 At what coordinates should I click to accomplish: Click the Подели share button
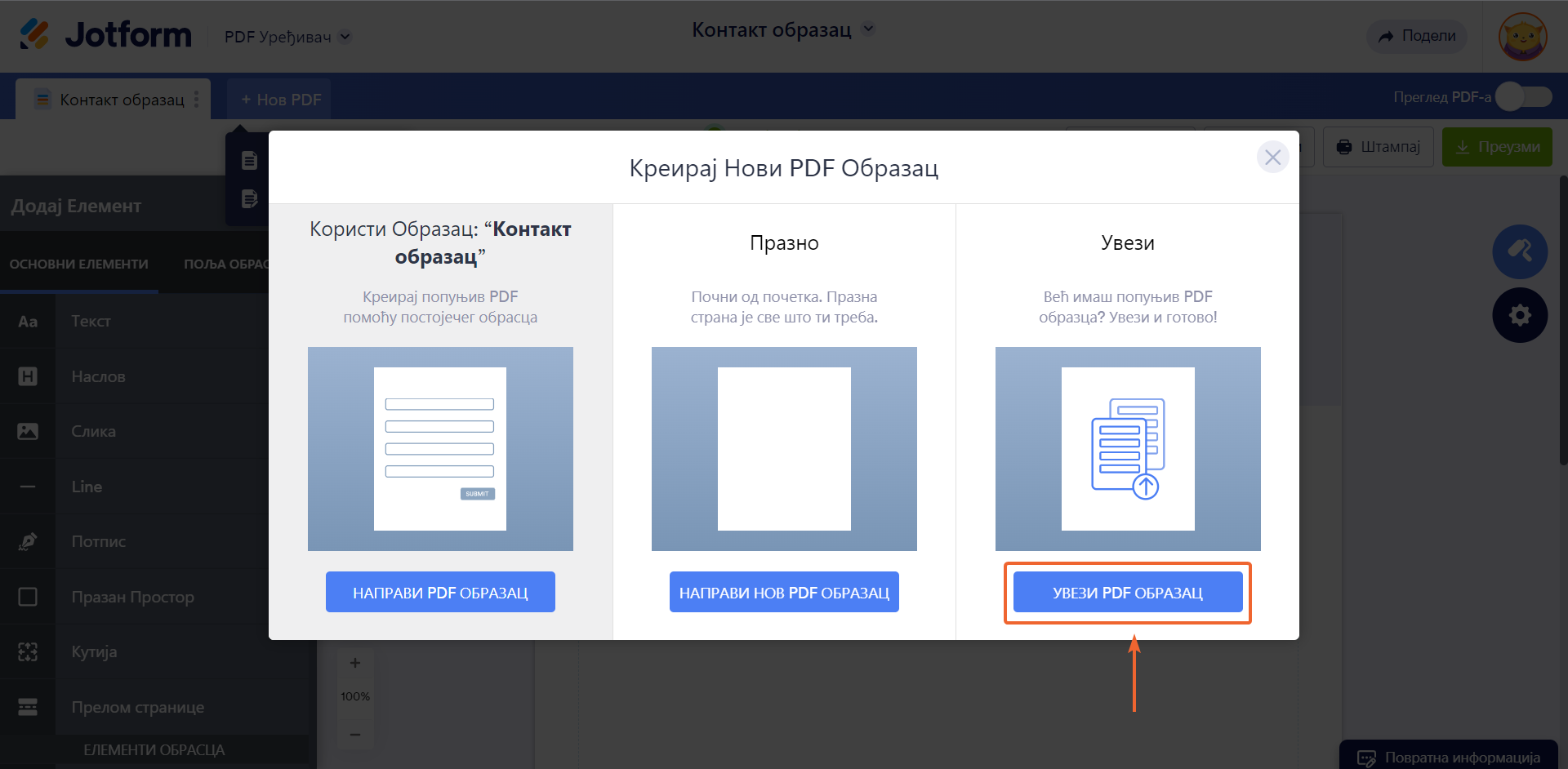(x=1417, y=36)
